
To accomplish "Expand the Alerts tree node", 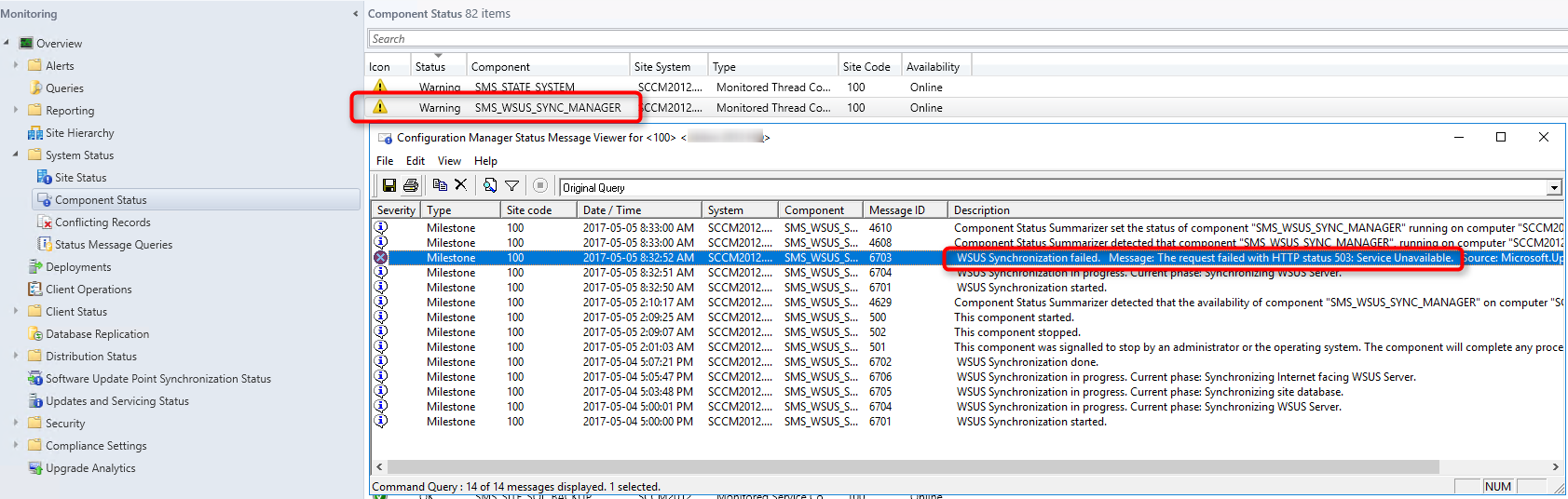I will click(16, 65).
